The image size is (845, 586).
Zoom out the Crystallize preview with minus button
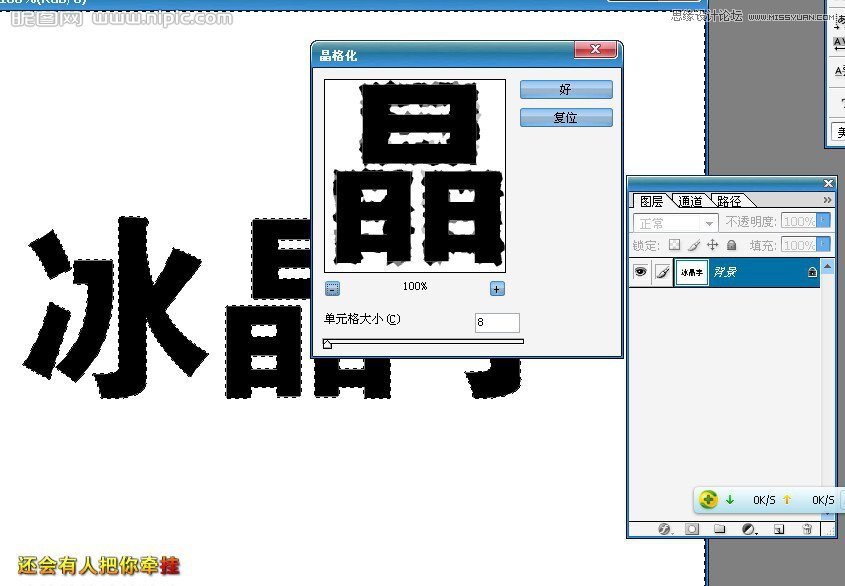(x=333, y=288)
